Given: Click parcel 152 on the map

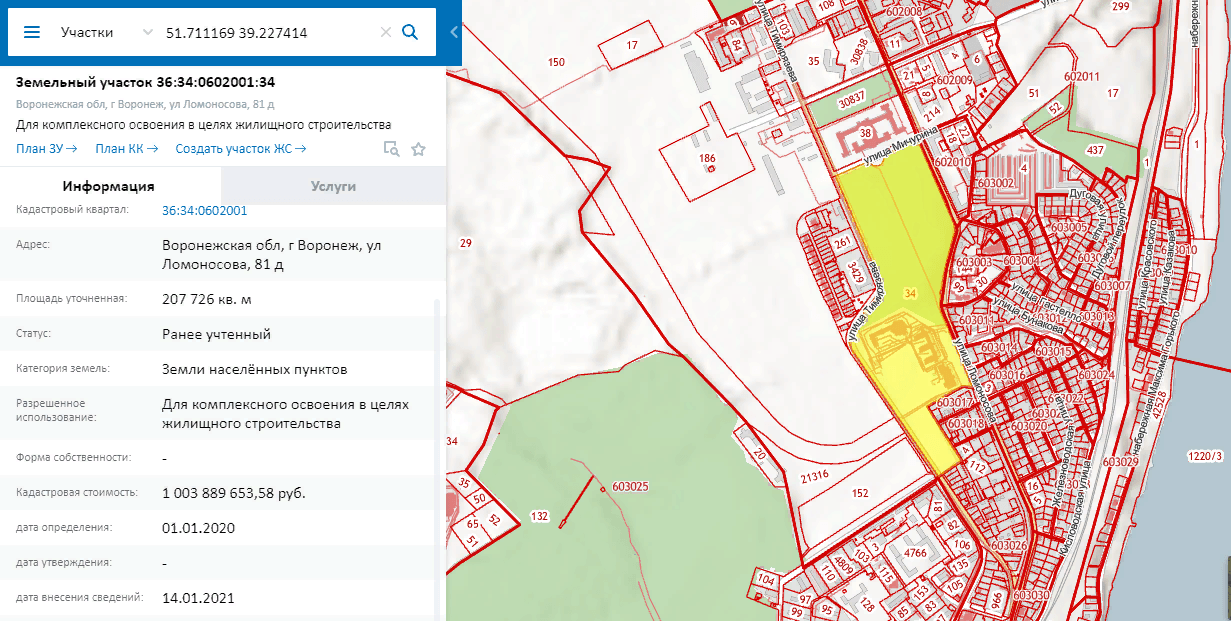Looking at the screenshot, I should (860, 493).
